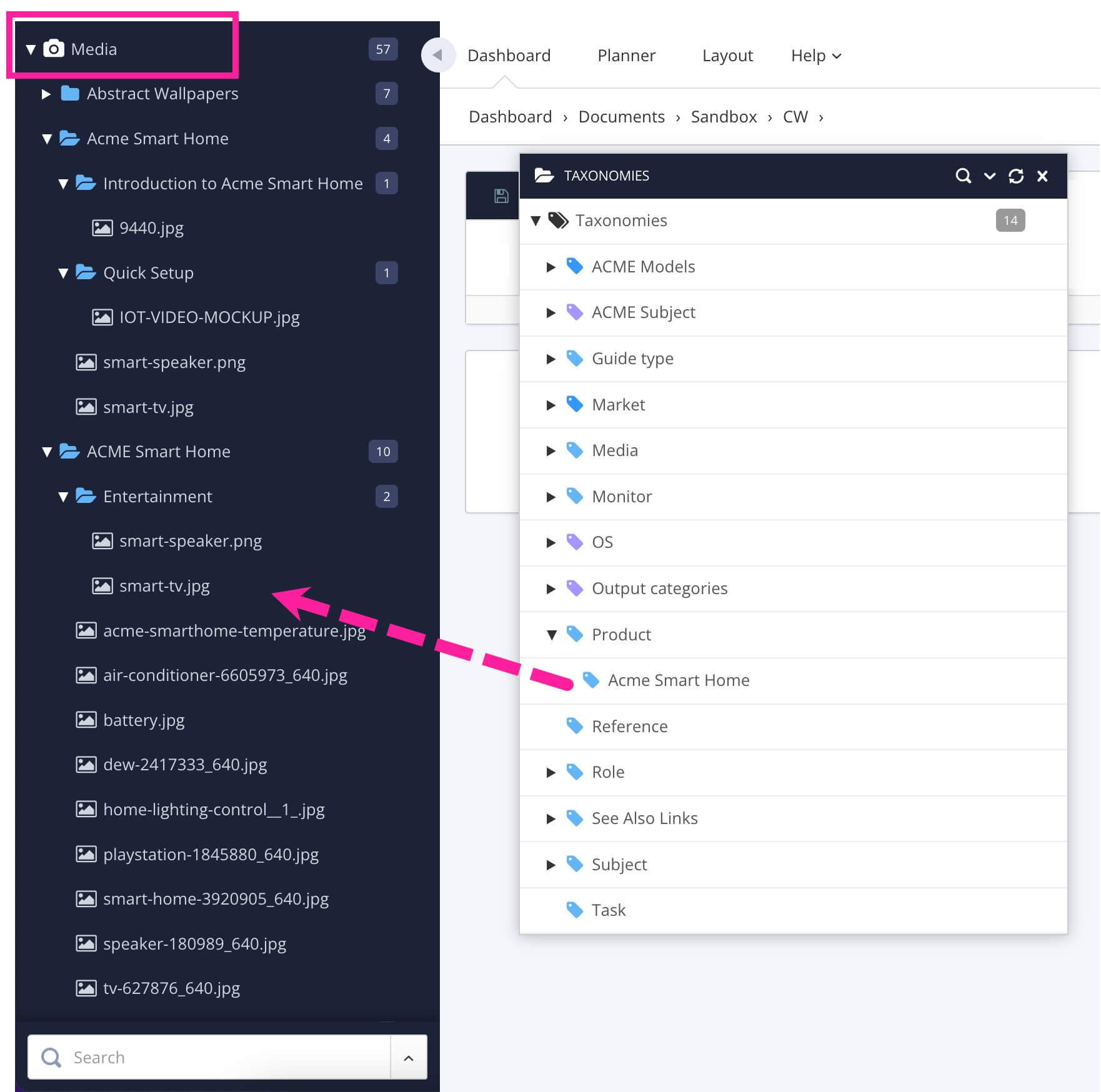Close the Taxonomies floating panel
This screenshot has height=1092, width=1101.
[x=1042, y=176]
